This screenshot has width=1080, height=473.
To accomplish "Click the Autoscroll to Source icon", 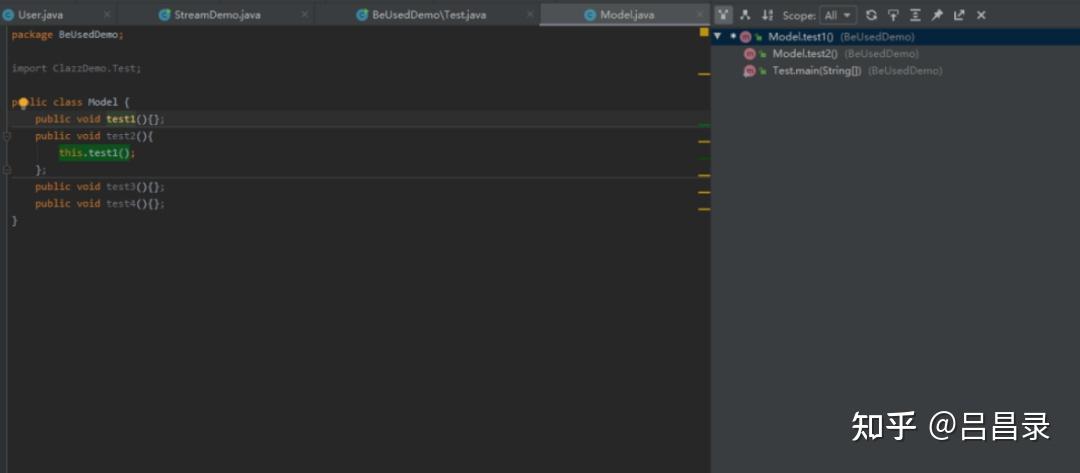I will [893, 15].
